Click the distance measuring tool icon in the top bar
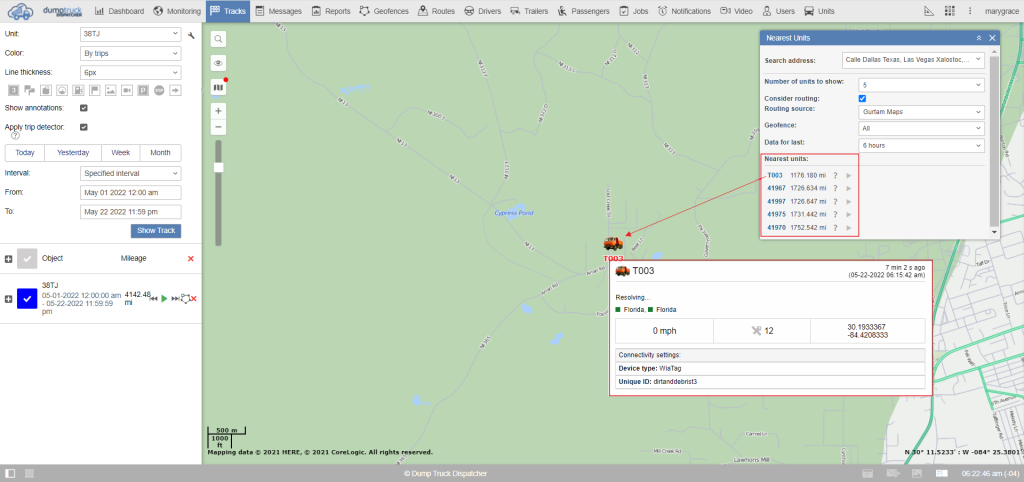The image size is (1024, 482). click(929, 12)
